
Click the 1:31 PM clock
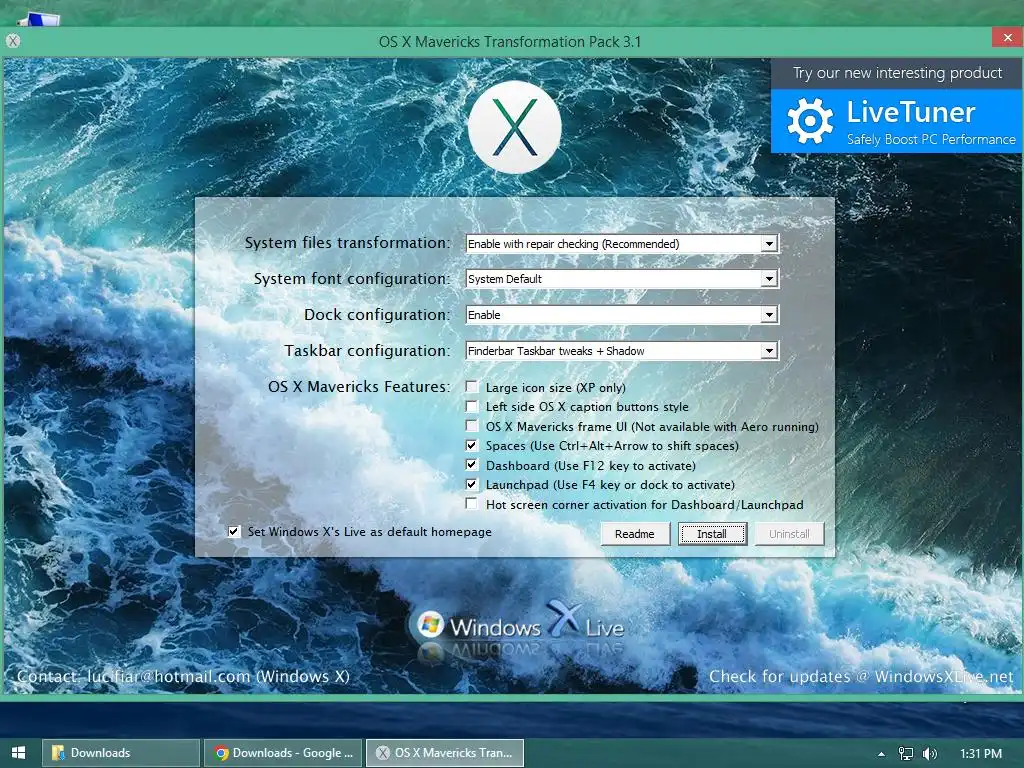[981, 753]
